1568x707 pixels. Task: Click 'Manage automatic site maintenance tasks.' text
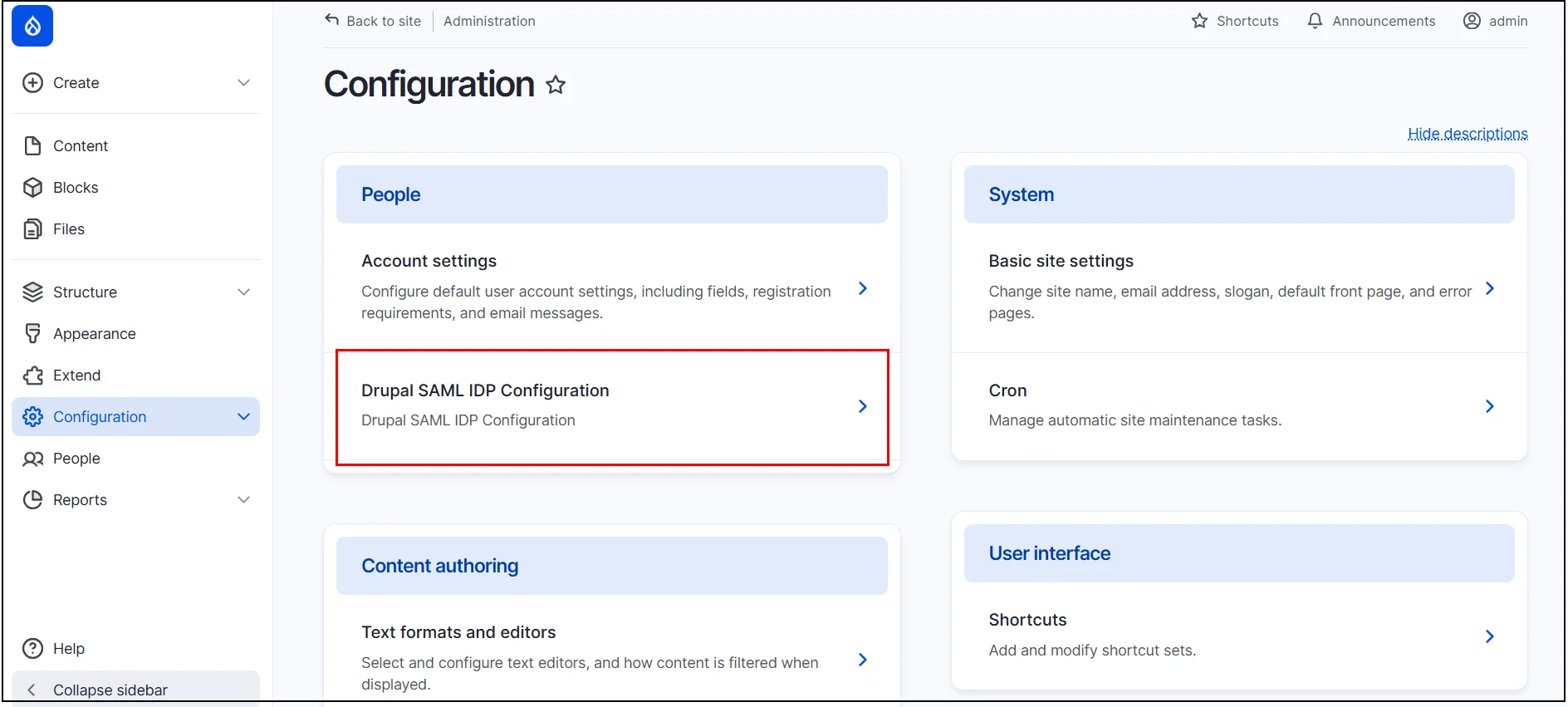coord(1134,420)
